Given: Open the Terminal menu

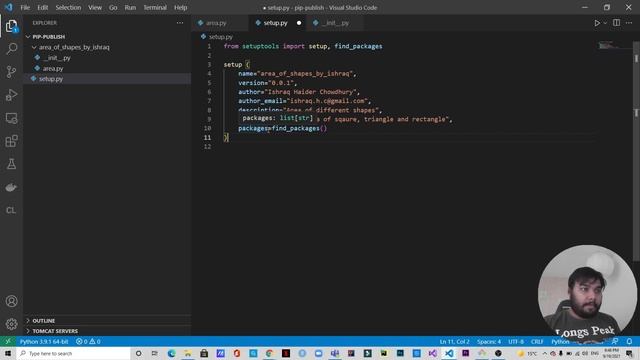Looking at the screenshot, I should [155, 7].
